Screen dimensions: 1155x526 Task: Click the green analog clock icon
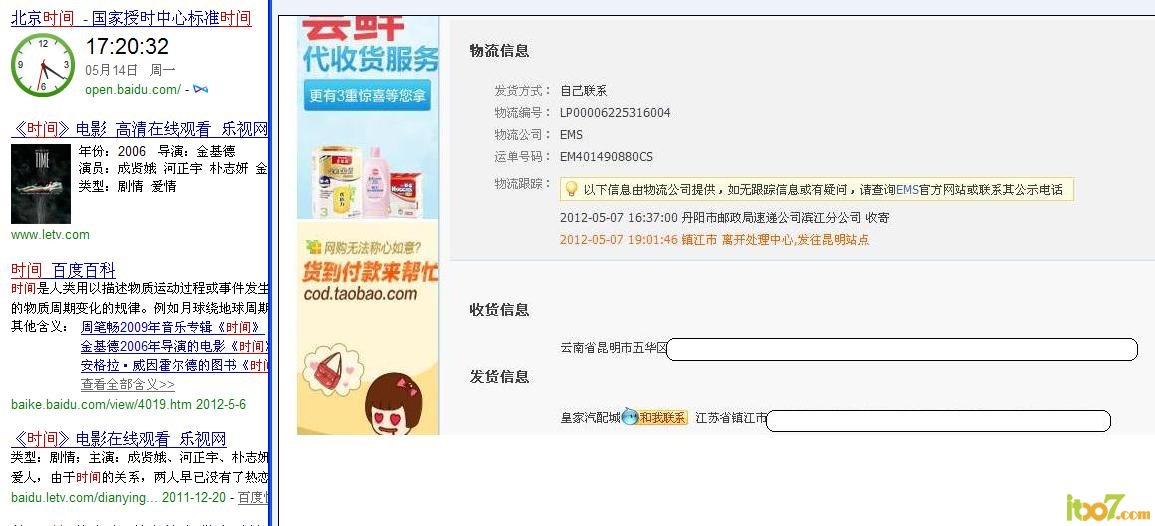43,65
